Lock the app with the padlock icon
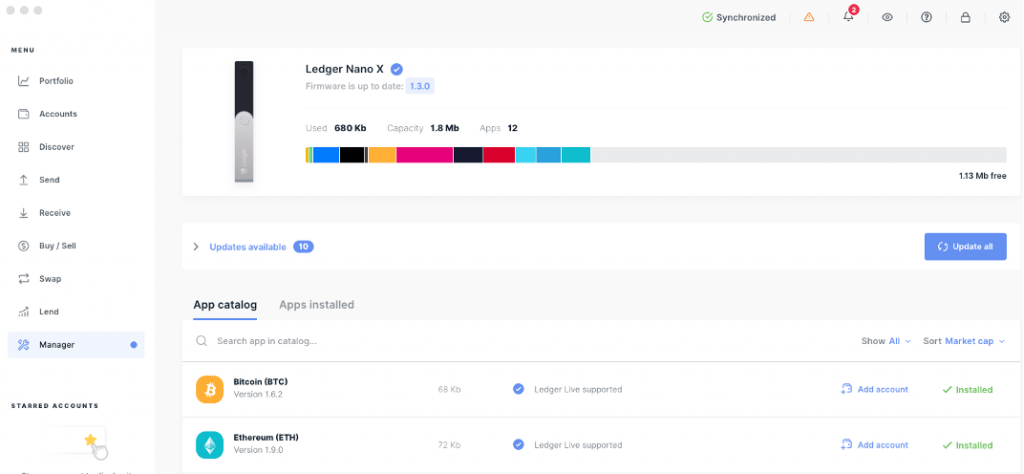 click(x=965, y=17)
